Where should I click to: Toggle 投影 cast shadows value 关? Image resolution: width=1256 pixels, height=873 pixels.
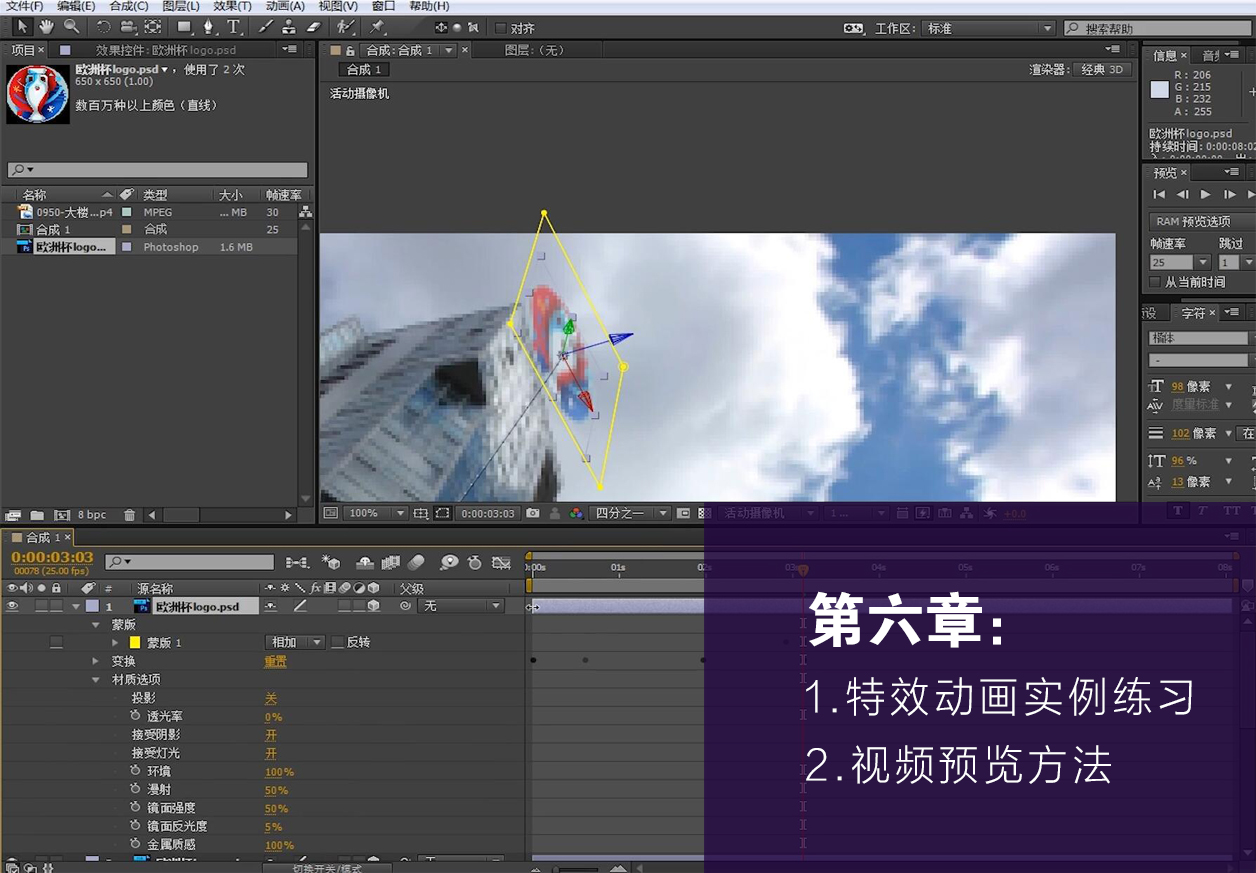270,698
